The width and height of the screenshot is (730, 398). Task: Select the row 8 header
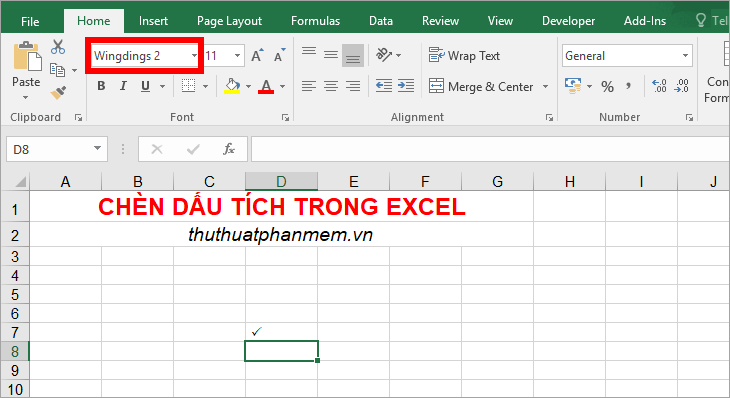[x=15, y=351]
